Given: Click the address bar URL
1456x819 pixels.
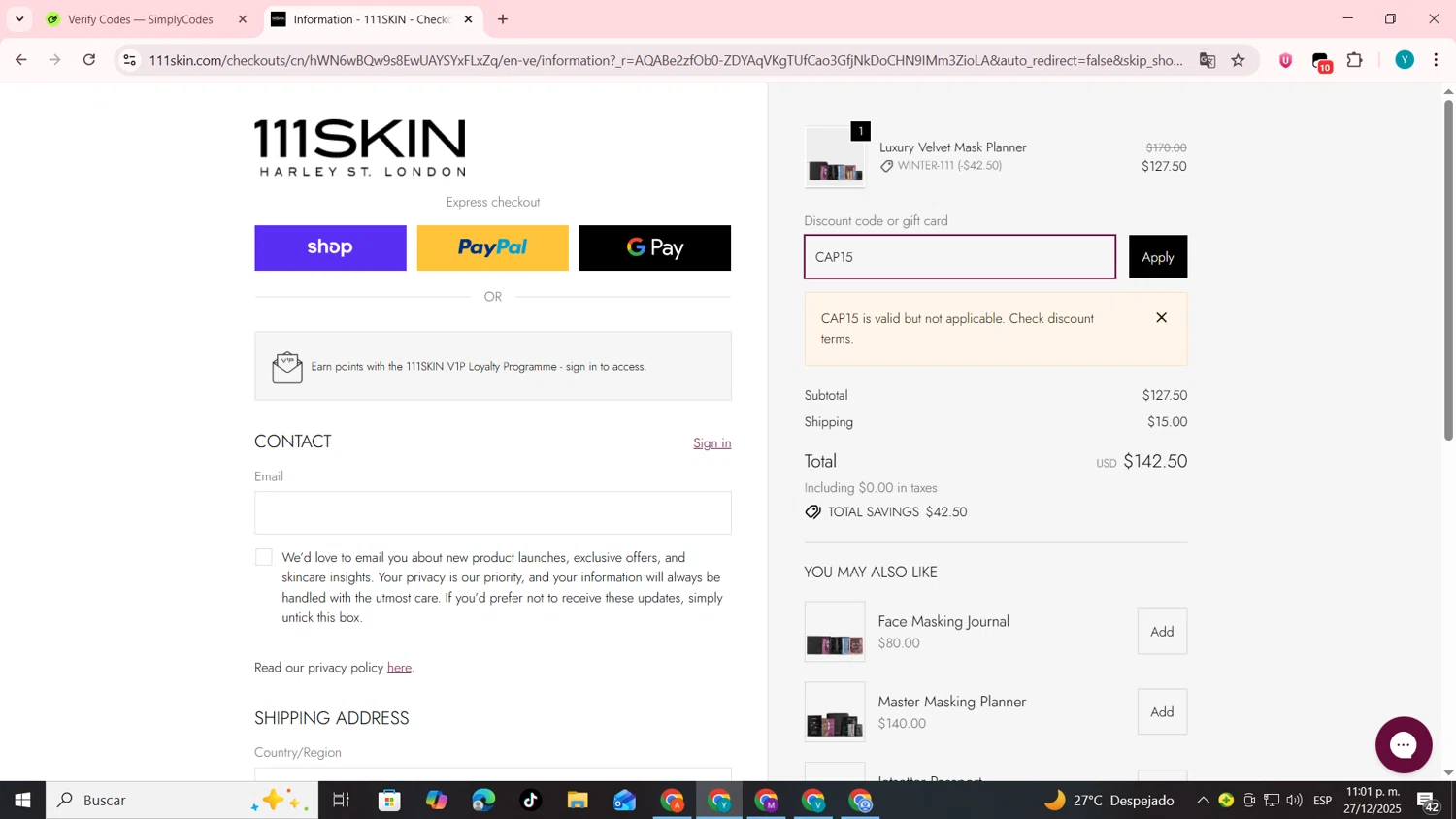Looking at the screenshot, I should click(666, 60).
